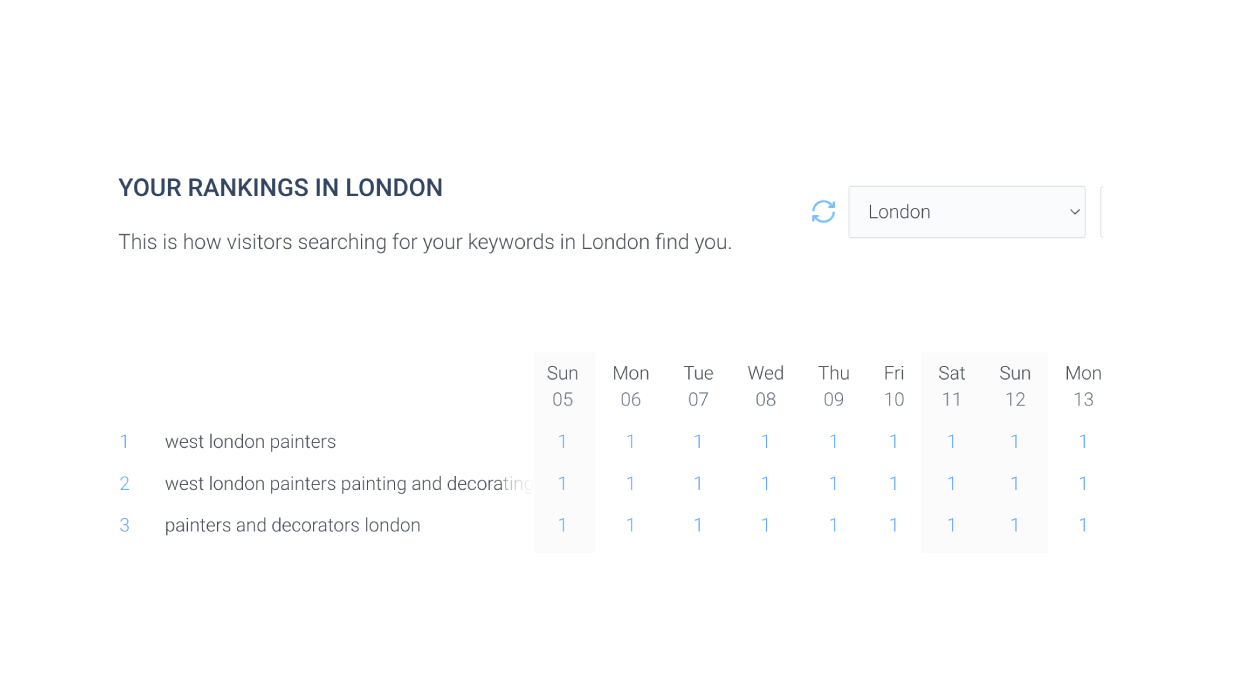
Task: Click Mon 13 column header
Action: [1083, 386]
